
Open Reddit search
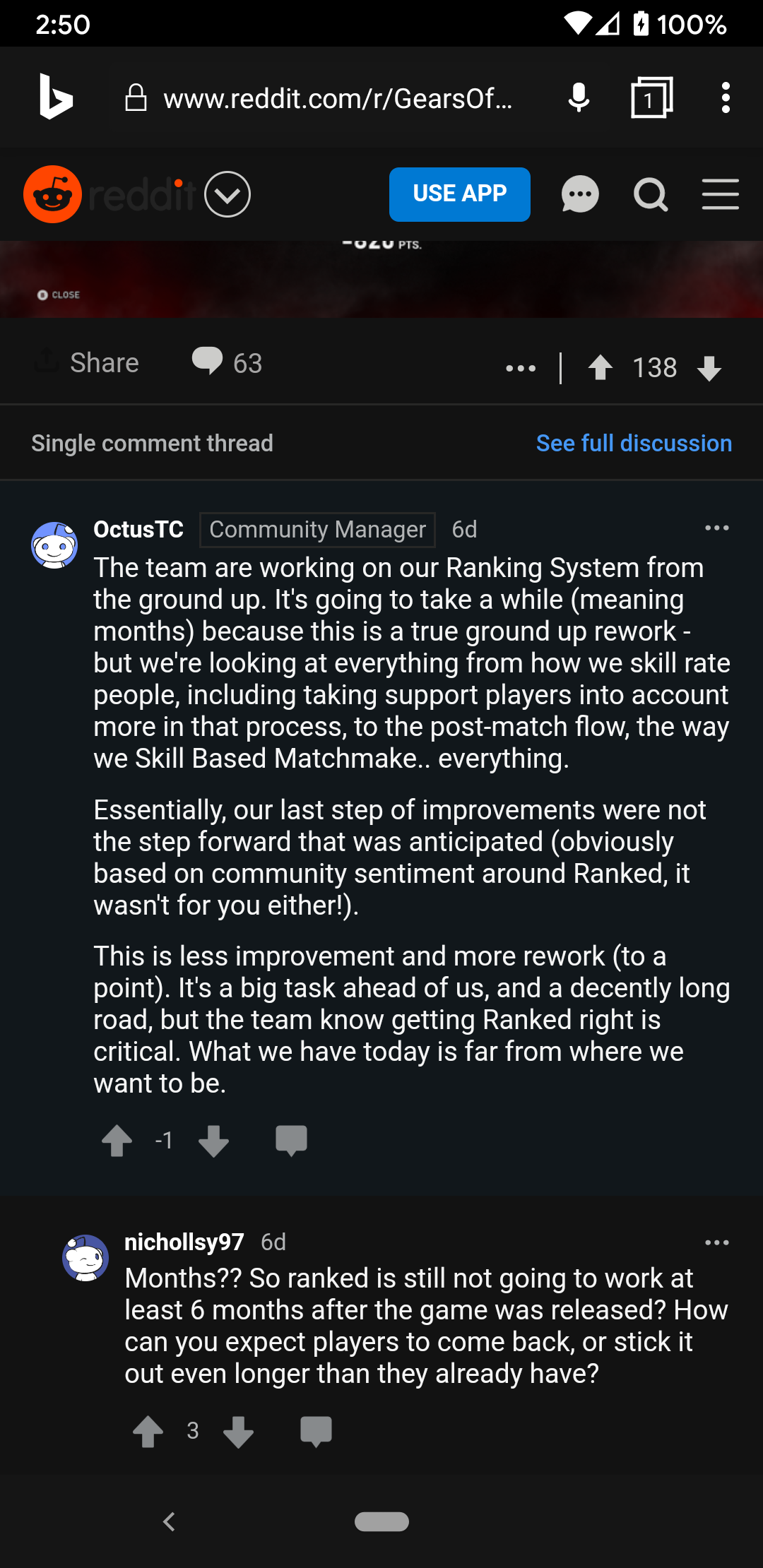point(650,194)
